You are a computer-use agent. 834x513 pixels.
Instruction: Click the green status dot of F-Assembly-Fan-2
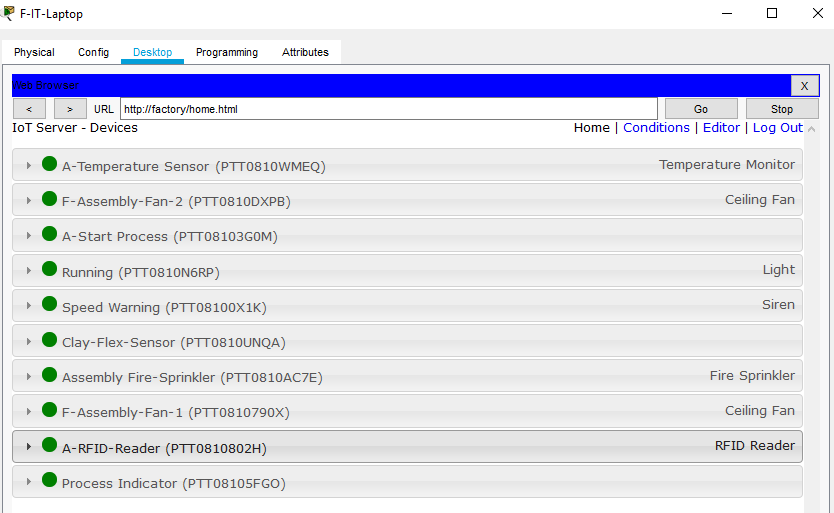coord(49,199)
